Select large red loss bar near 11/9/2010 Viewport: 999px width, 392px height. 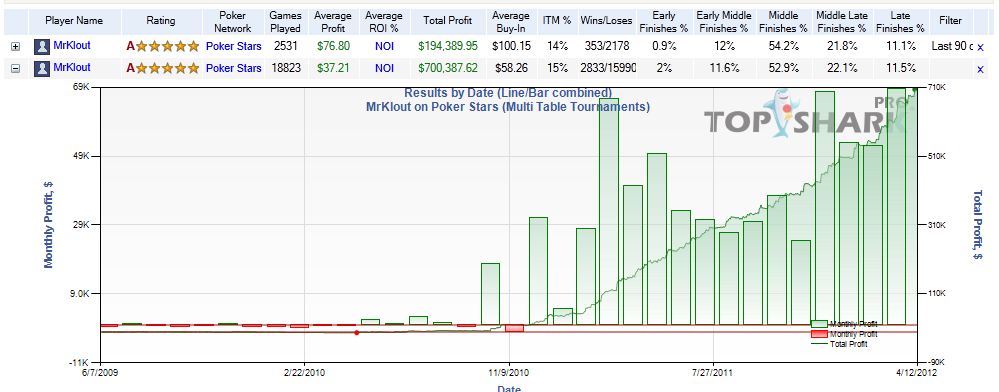click(514, 328)
